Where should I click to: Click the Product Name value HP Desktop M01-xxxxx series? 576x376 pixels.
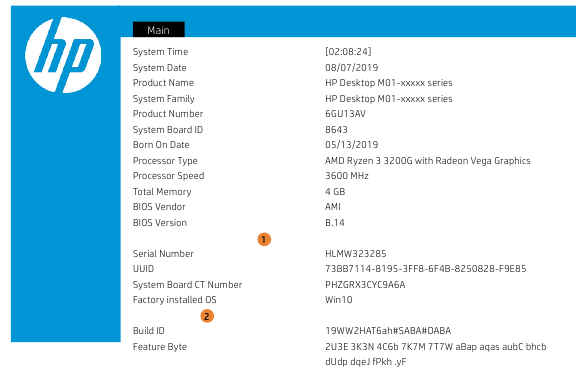coord(389,83)
